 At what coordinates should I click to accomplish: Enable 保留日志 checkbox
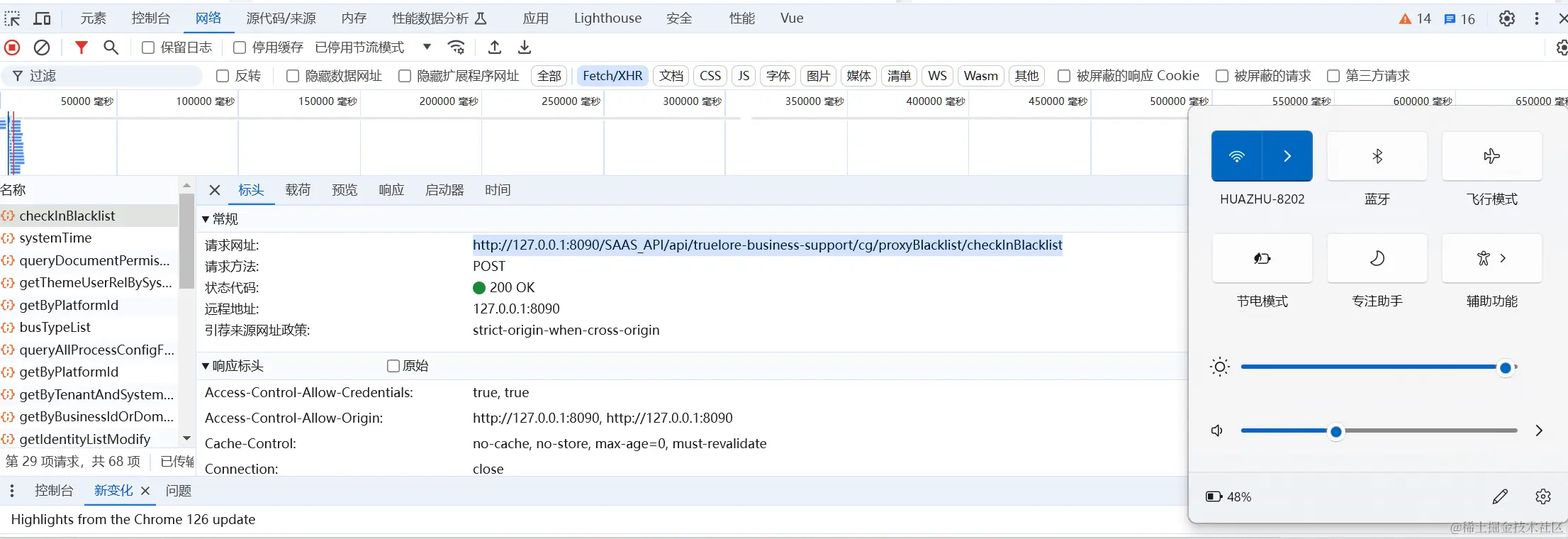(x=148, y=48)
